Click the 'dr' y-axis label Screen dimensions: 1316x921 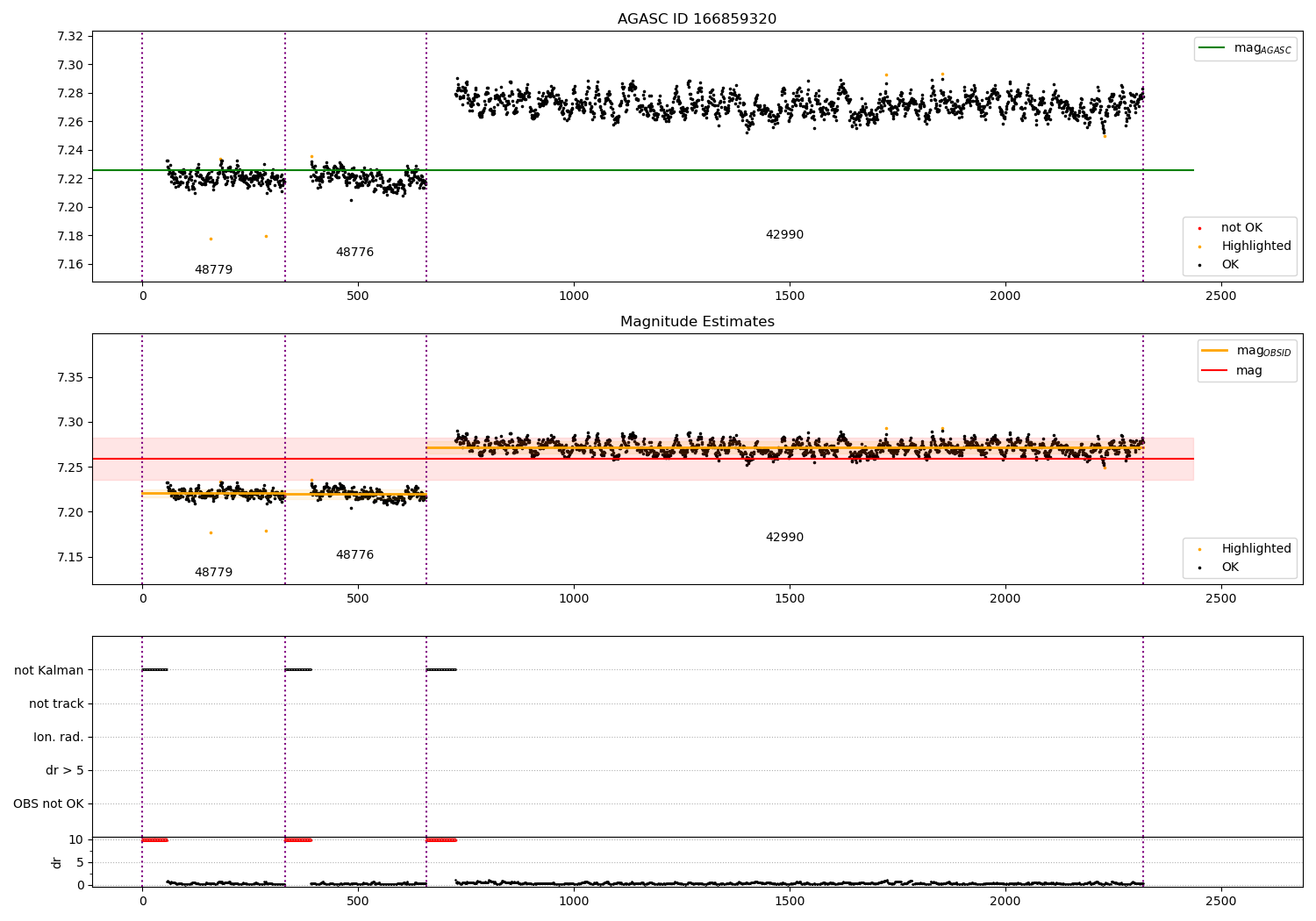click(x=57, y=862)
